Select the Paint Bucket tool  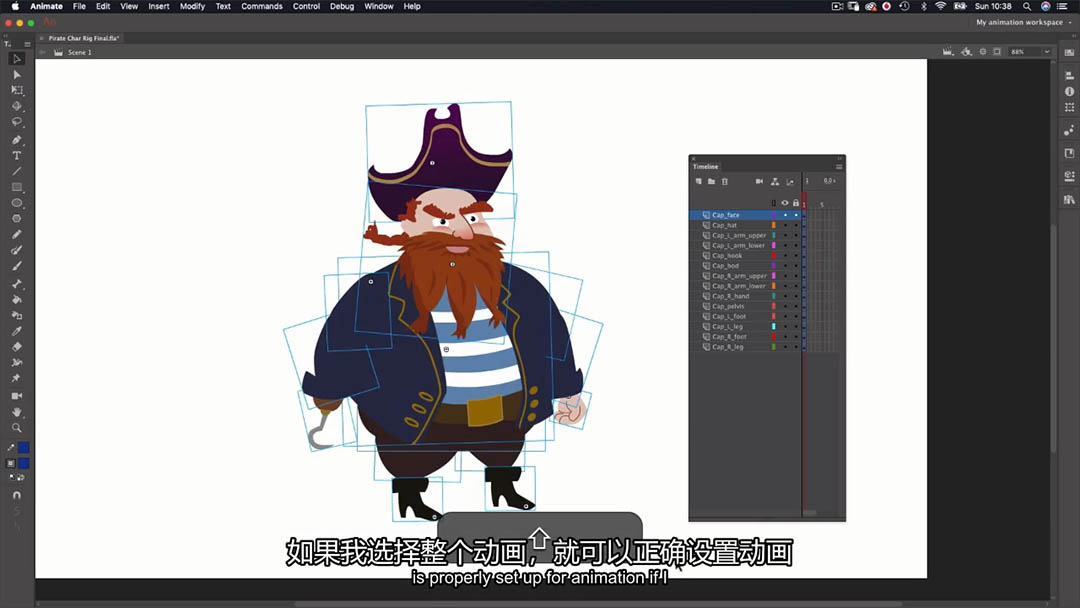[x=17, y=300]
